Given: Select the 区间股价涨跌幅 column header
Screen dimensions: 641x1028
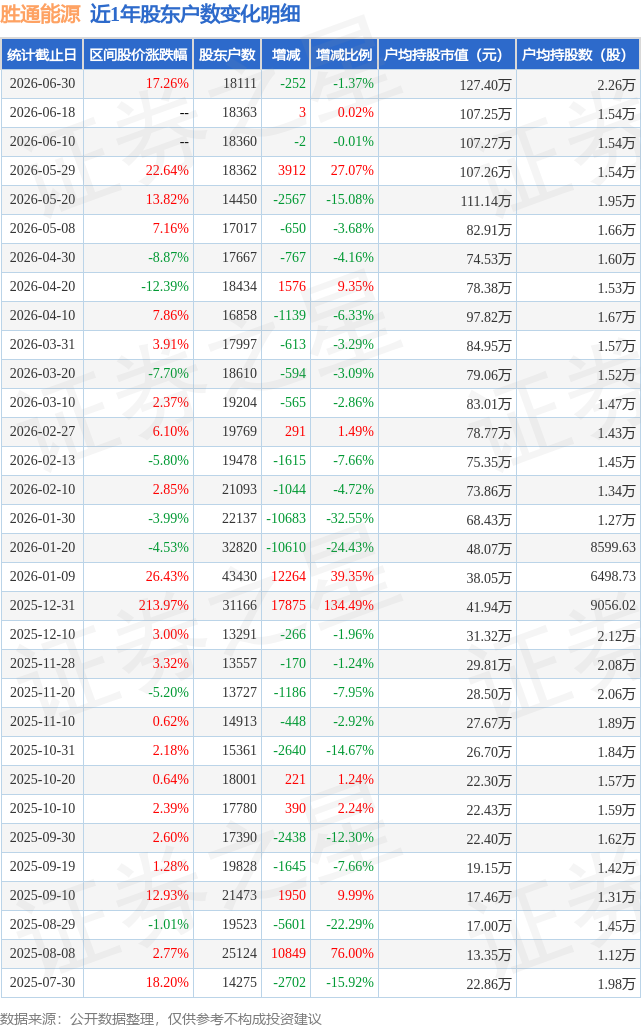Looking at the screenshot, I should pyautogui.click(x=138, y=55).
